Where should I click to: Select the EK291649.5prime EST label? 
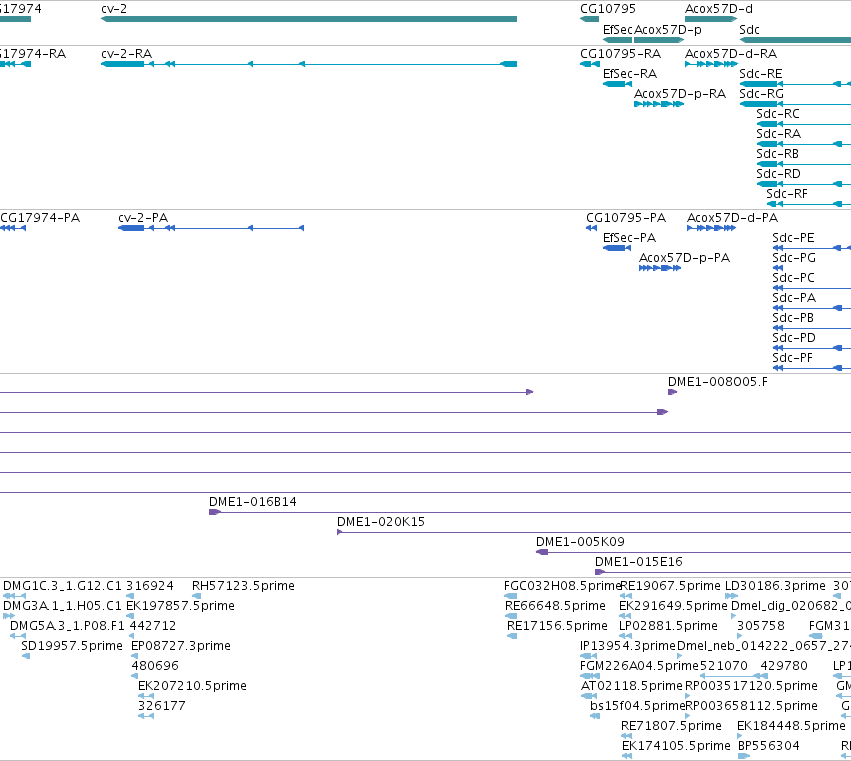point(673,606)
